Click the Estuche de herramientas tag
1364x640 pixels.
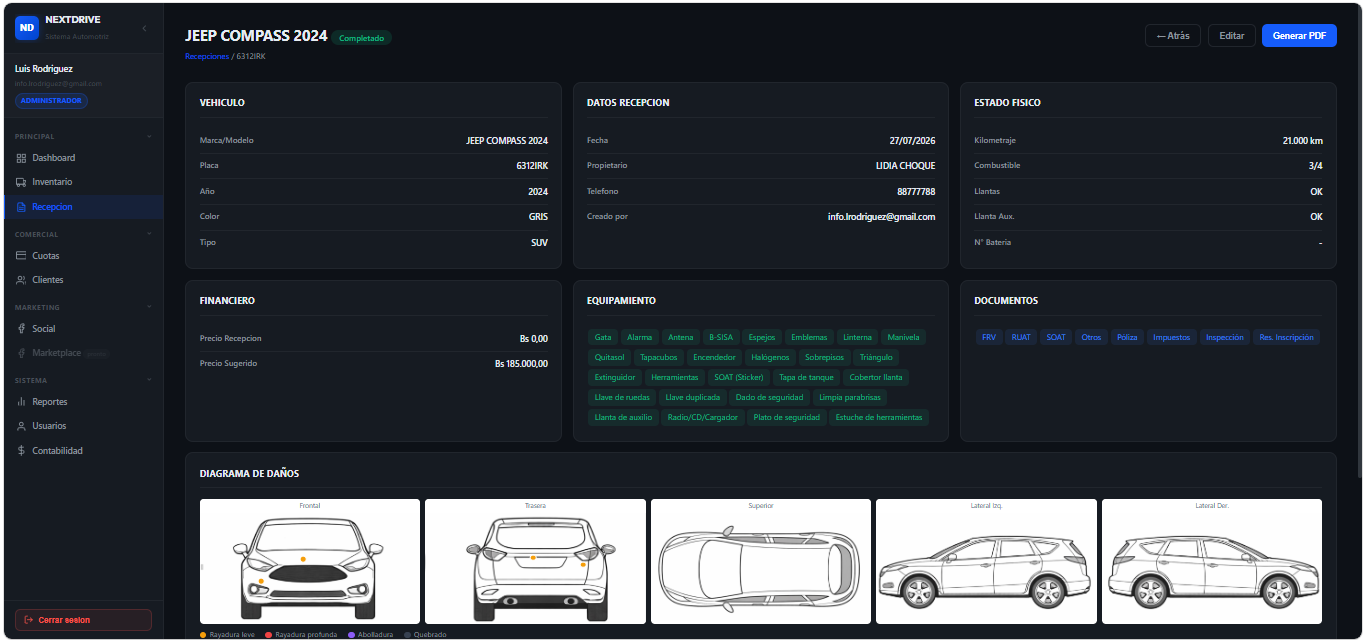point(879,417)
